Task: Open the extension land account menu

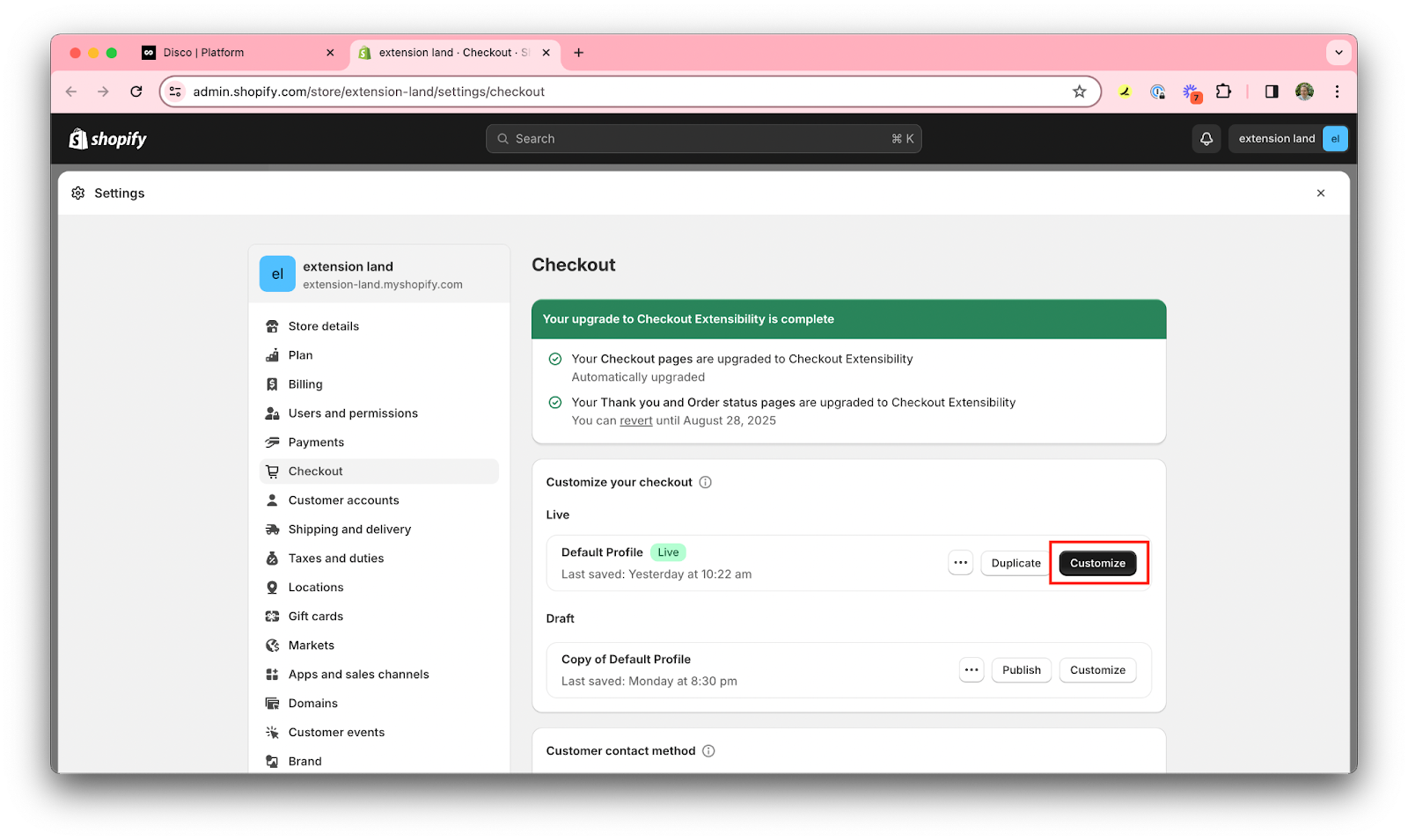Action: pyautogui.click(x=1288, y=139)
